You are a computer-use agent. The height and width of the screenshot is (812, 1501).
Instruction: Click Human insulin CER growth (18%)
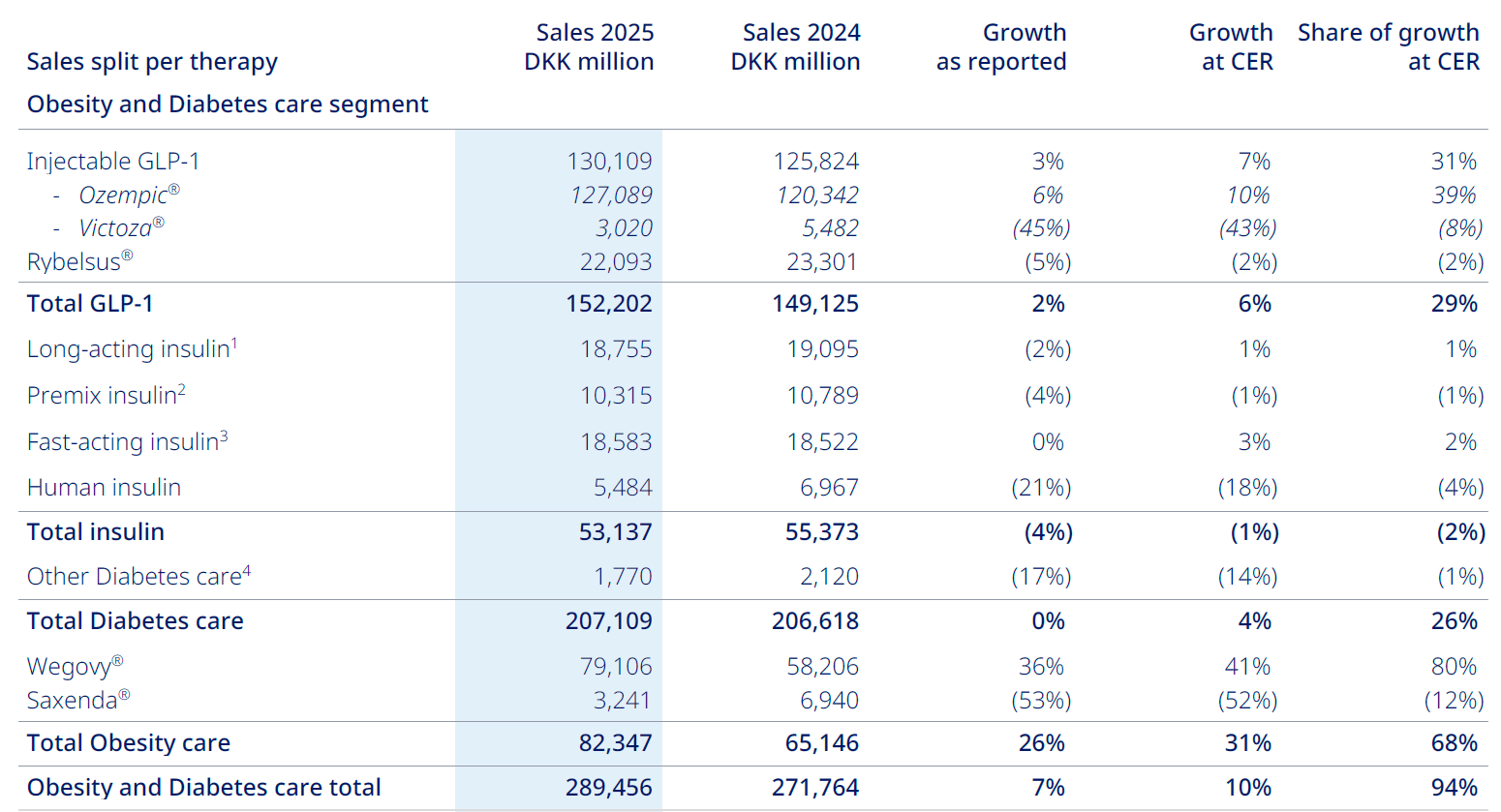click(1247, 488)
